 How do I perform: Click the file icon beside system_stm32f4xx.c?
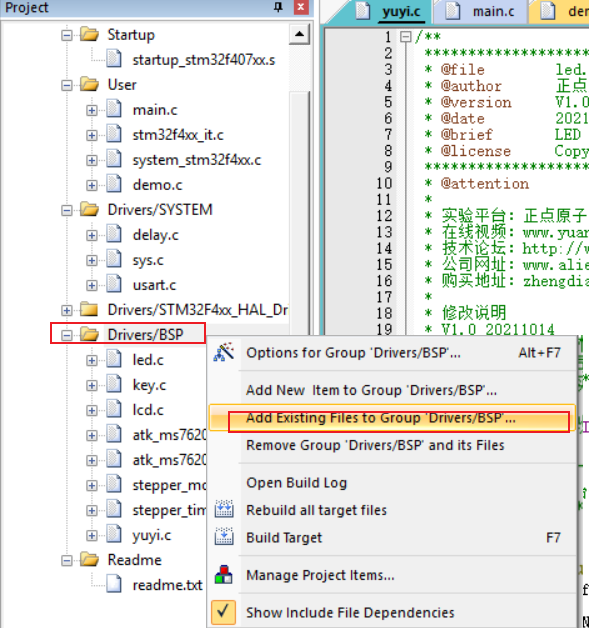pos(114,159)
